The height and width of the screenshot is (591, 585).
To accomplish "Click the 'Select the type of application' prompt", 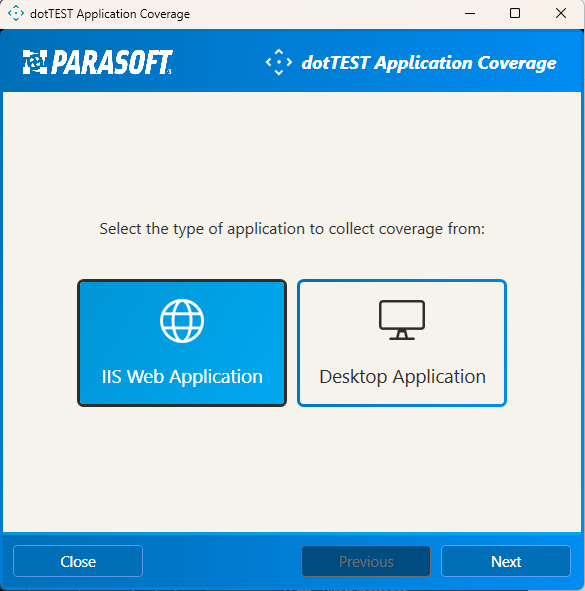I will tap(292, 229).
